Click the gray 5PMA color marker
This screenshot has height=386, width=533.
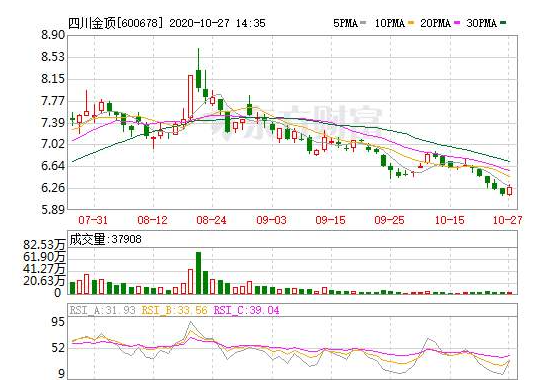click(363, 23)
